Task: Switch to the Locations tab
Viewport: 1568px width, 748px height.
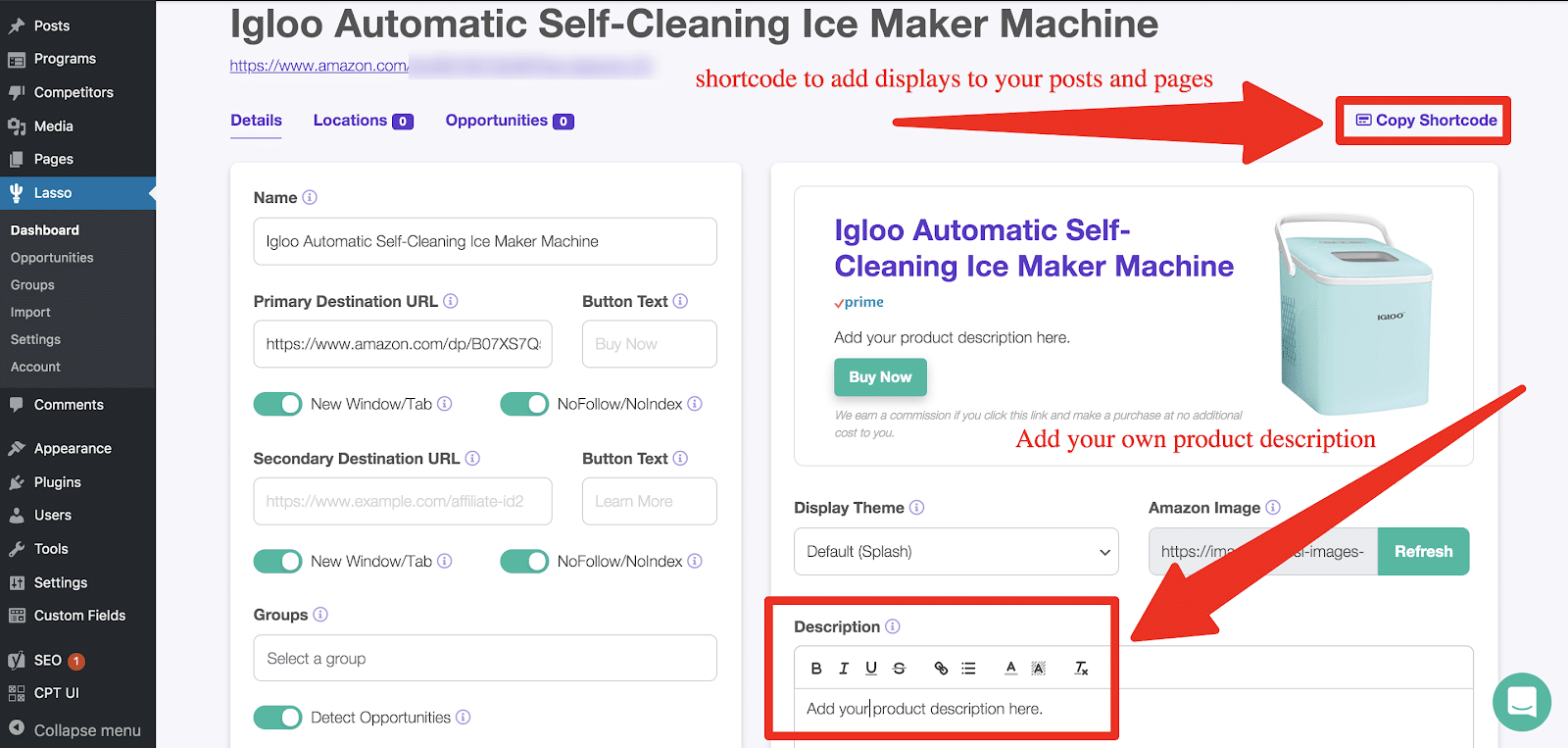Action: tap(363, 121)
